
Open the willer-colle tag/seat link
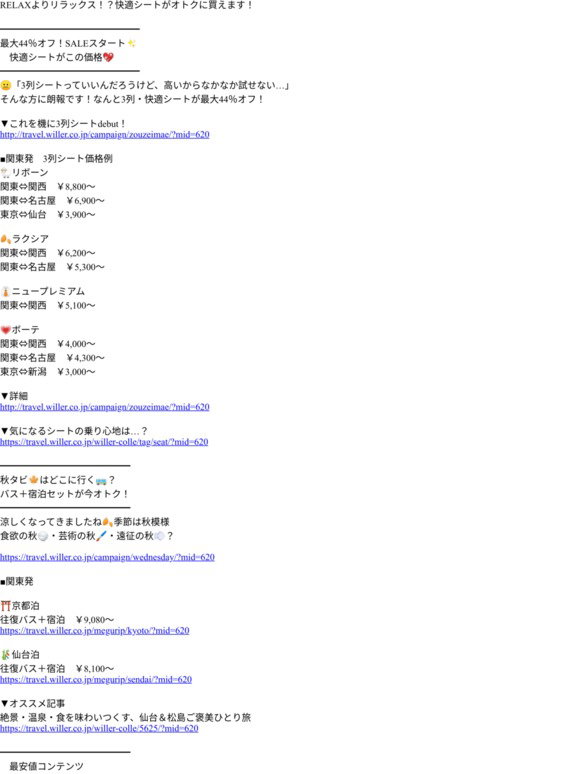point(104,442)
